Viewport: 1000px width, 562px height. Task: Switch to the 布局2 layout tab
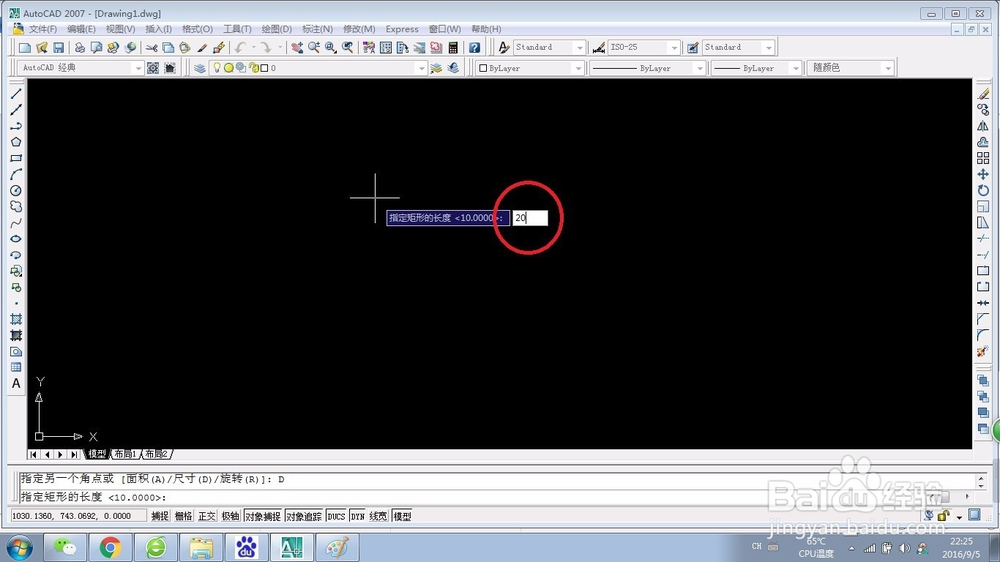[x=156, y=454]
